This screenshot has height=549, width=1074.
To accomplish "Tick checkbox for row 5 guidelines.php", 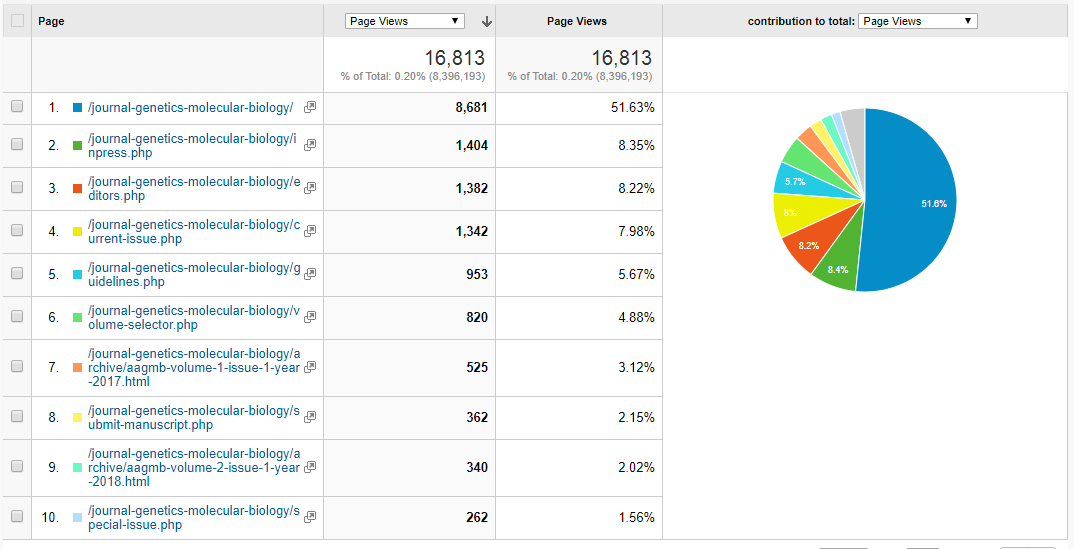I will [17, 274].
